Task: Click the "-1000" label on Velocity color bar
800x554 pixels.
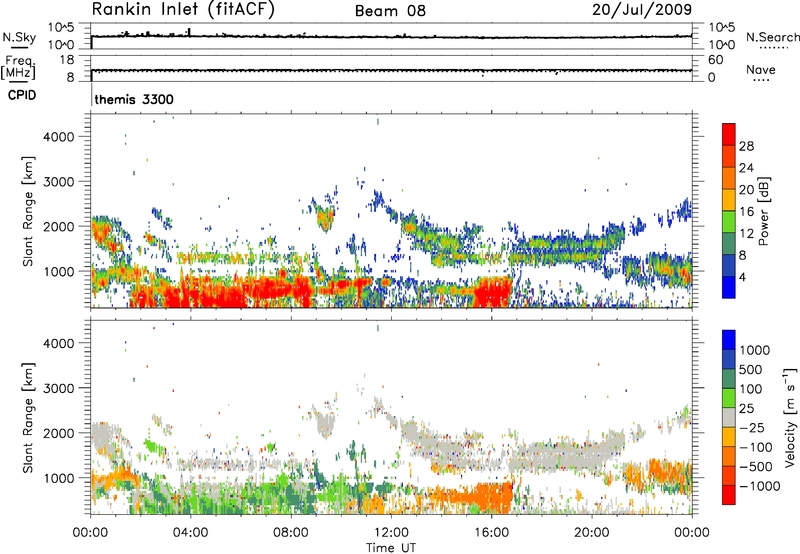Action: pyautogui.click(x=760, y=486)
